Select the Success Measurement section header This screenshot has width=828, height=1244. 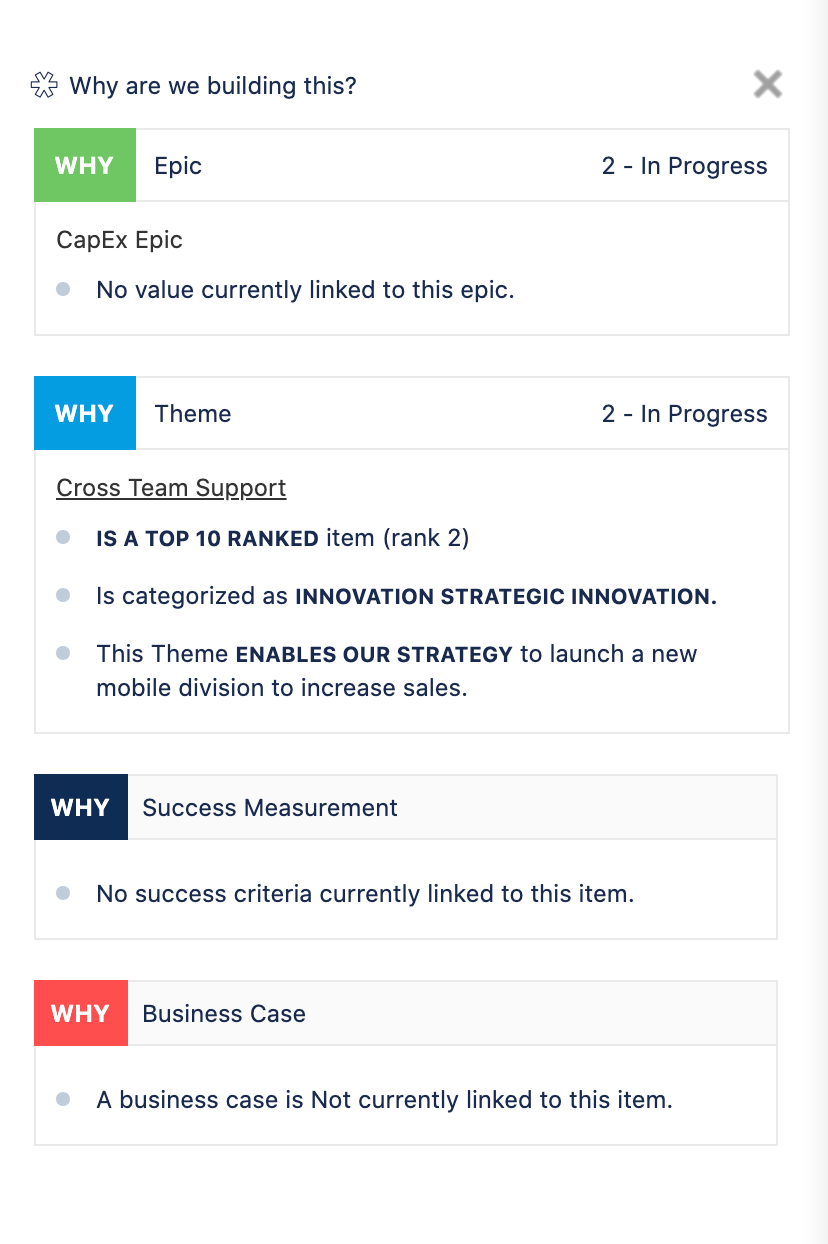[x=270, y=808]
